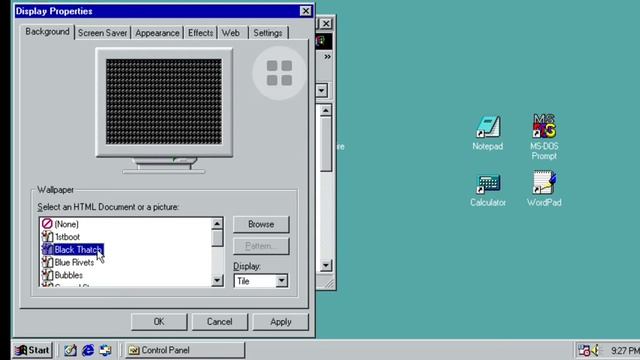Screen dimensions: 640x360
Task: Confirm with the OK button
Action: click(x=159, y=322)
